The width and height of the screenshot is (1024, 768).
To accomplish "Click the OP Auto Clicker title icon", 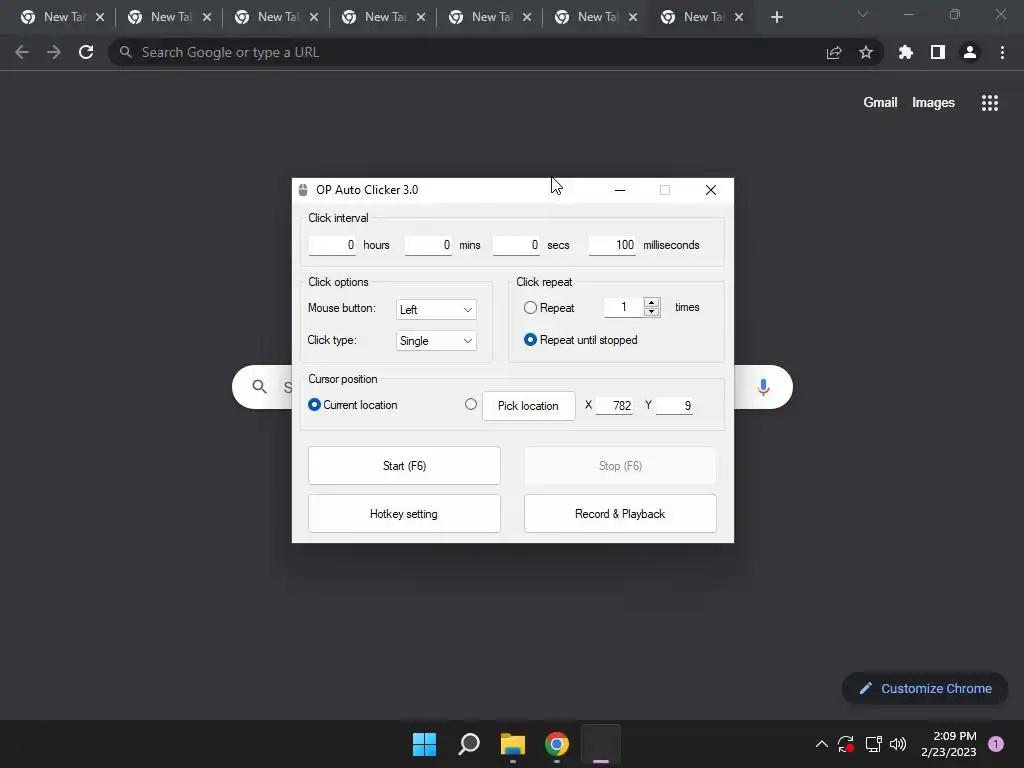I will (303, 190).
